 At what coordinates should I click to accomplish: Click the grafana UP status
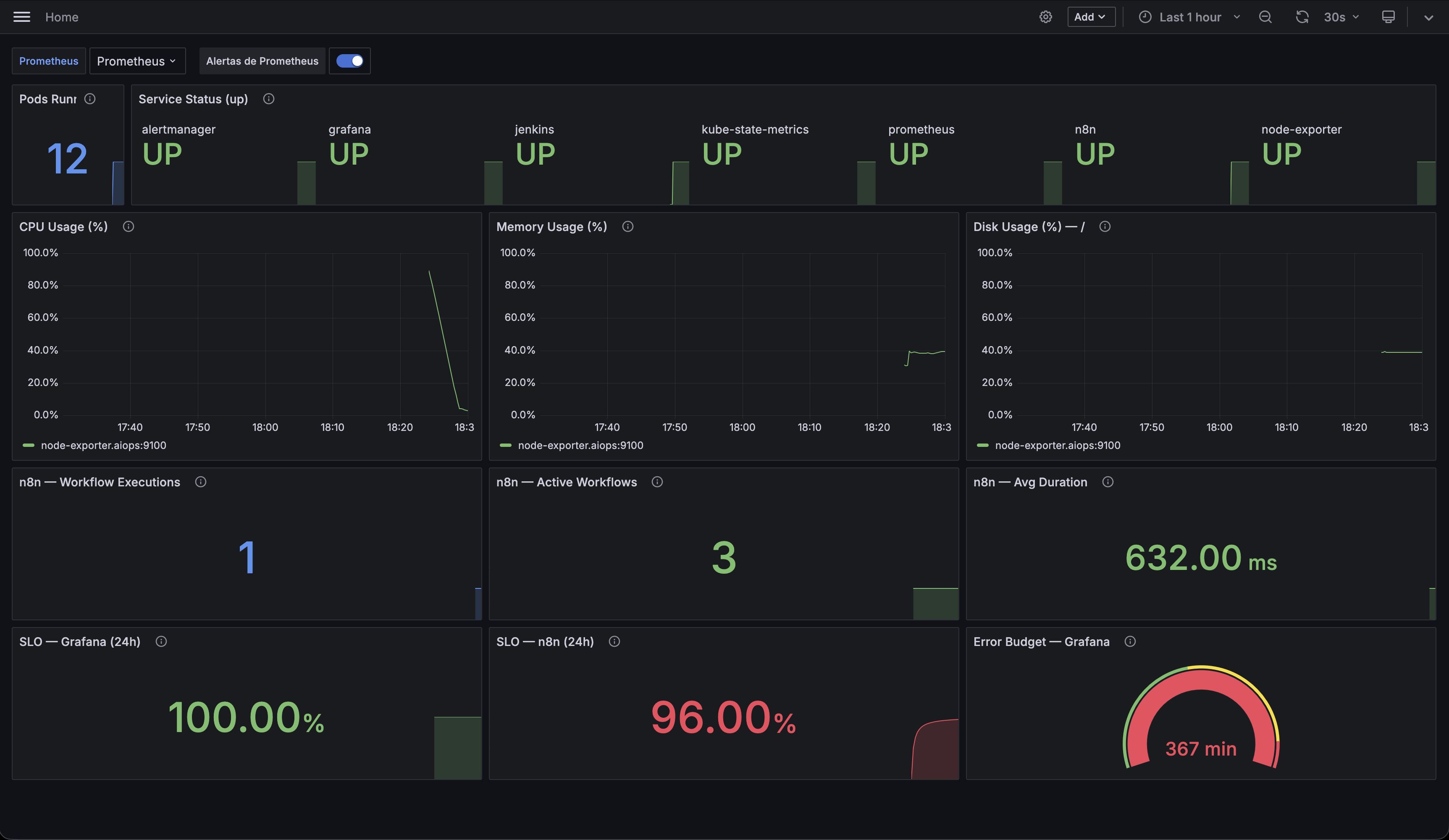349,154
